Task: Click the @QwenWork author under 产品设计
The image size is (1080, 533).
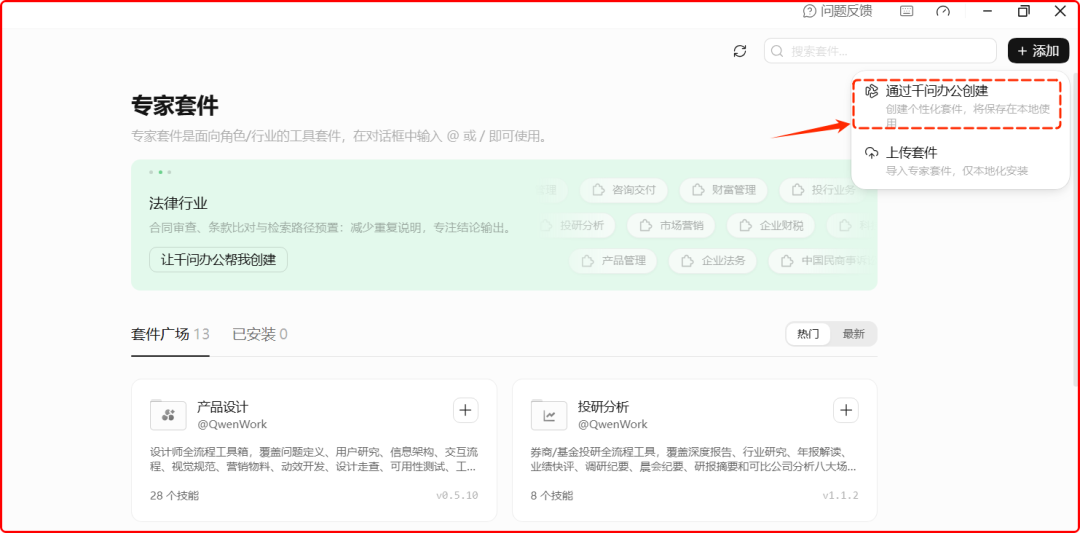Action: coord(232,424)
